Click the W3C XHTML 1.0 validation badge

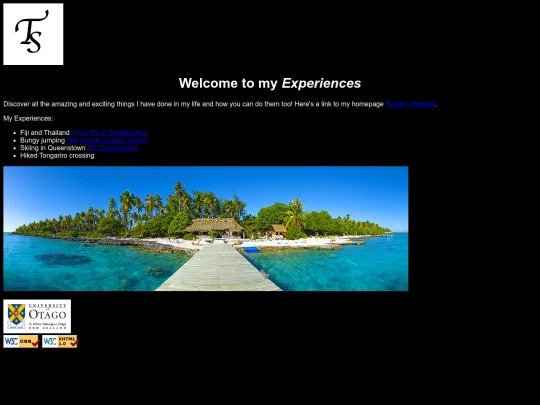pyautogui.click(x=60, y=341)
